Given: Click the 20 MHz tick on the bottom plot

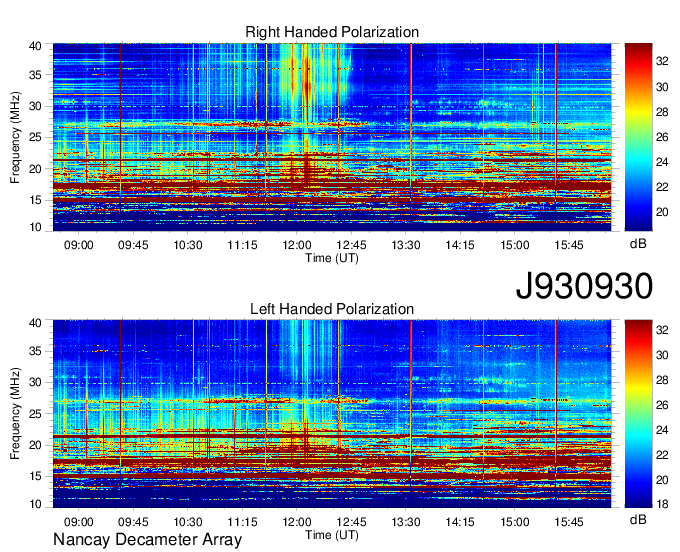Looking at the screenshot, I should (35, 445).
